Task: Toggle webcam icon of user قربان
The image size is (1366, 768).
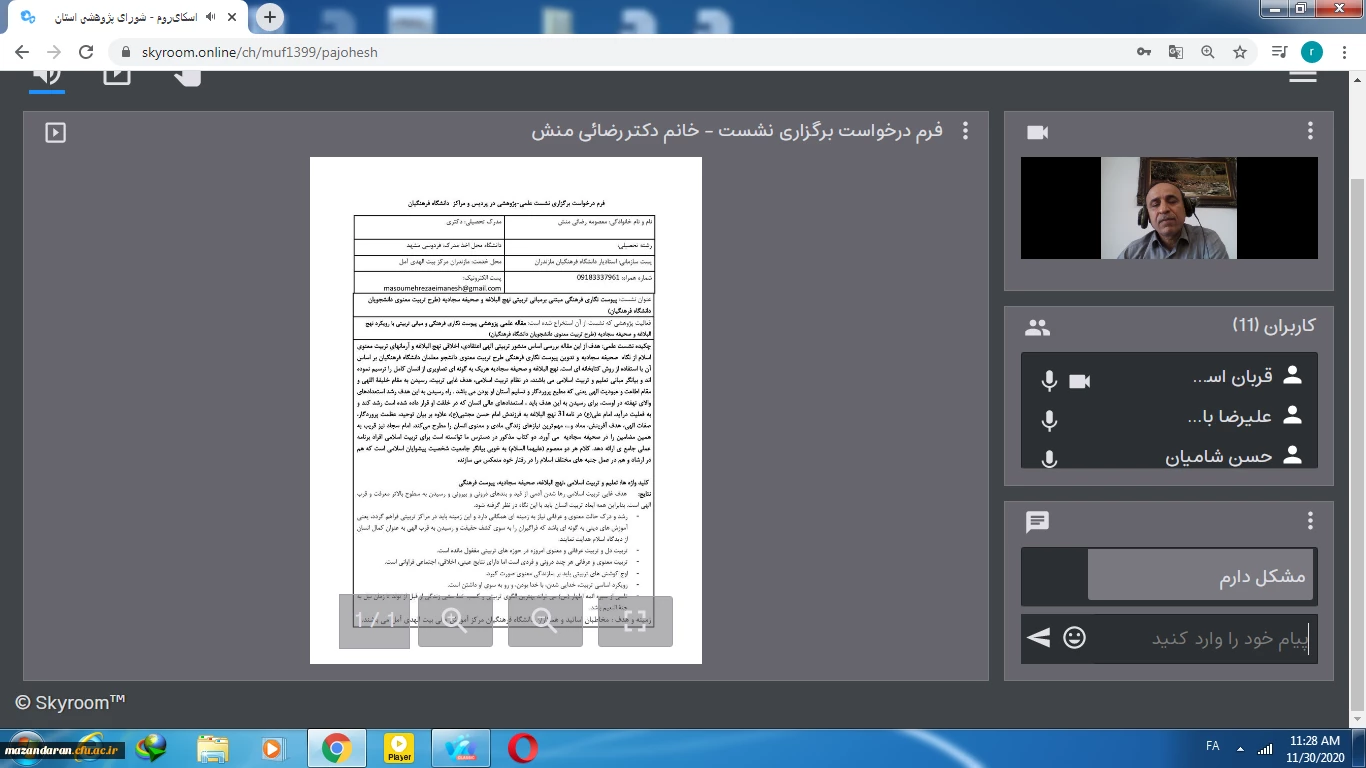Action: click(x=1079, y=380)
